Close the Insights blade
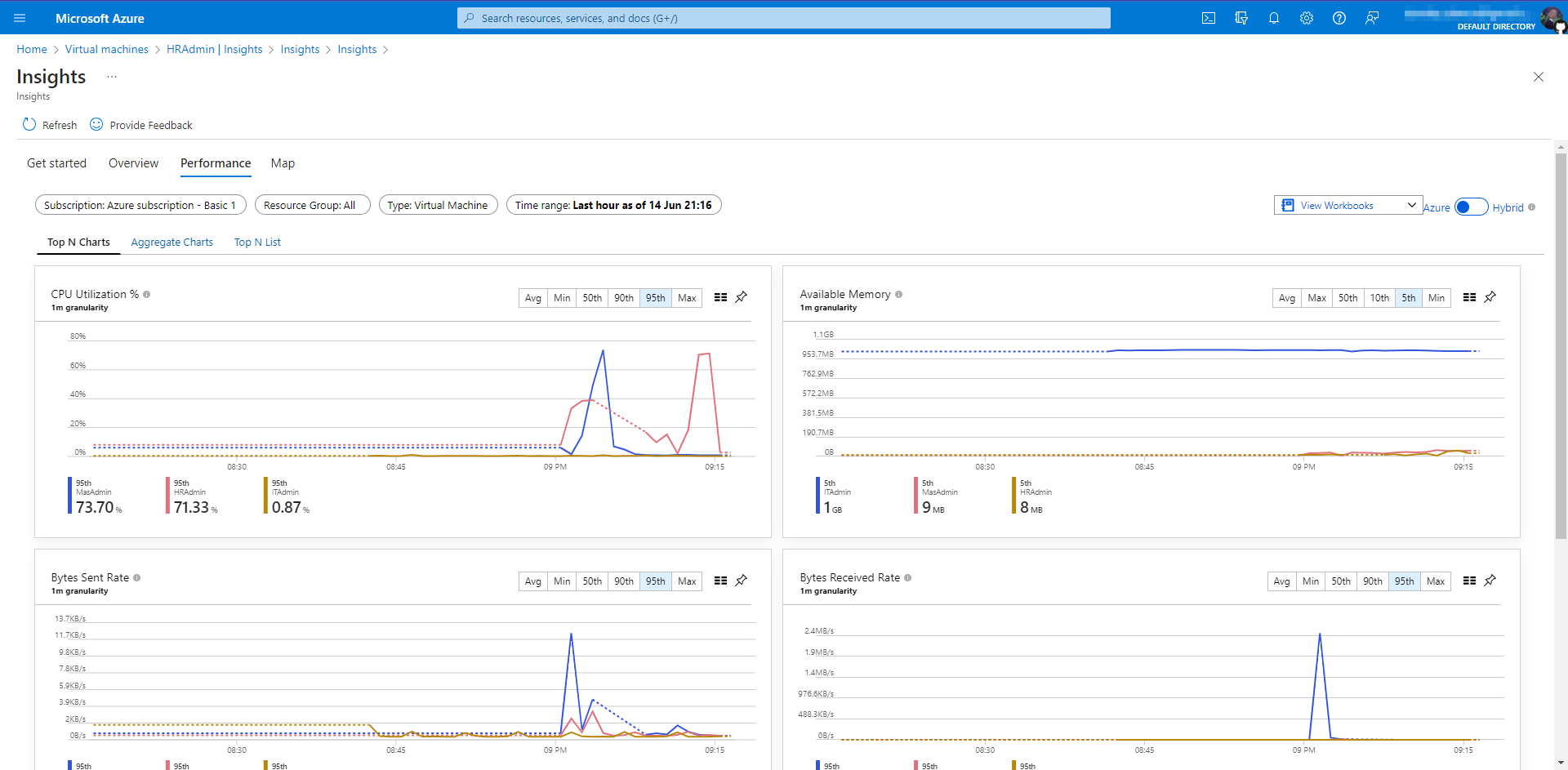Image resolution: width=1568 pixels, height=770 pixels. pos(1539,77)
